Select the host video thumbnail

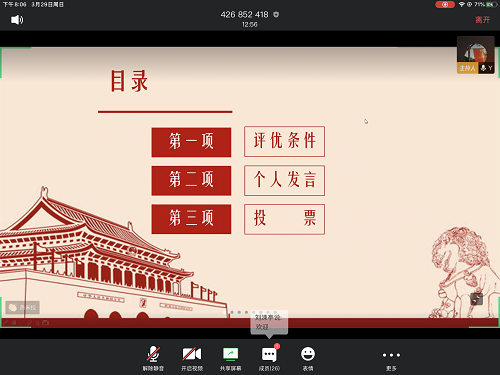(x=476, y=55)
